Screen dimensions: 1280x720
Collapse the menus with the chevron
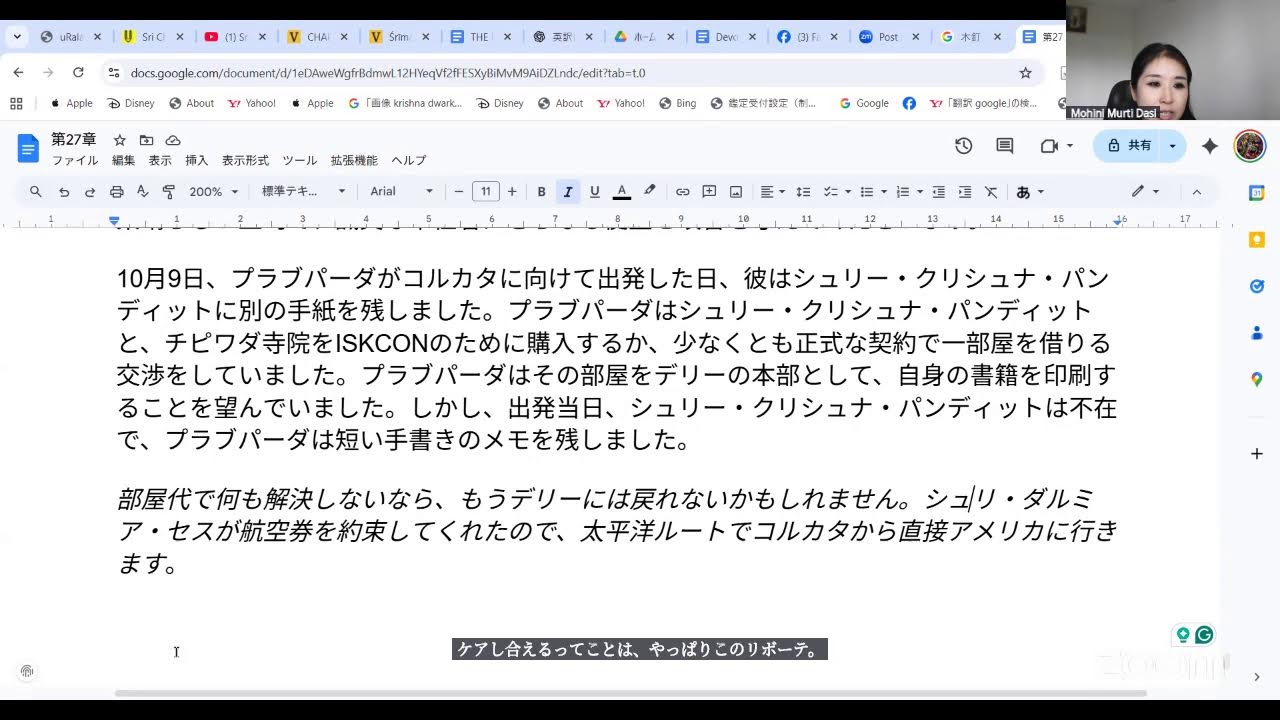click(x=1197, y=192)
